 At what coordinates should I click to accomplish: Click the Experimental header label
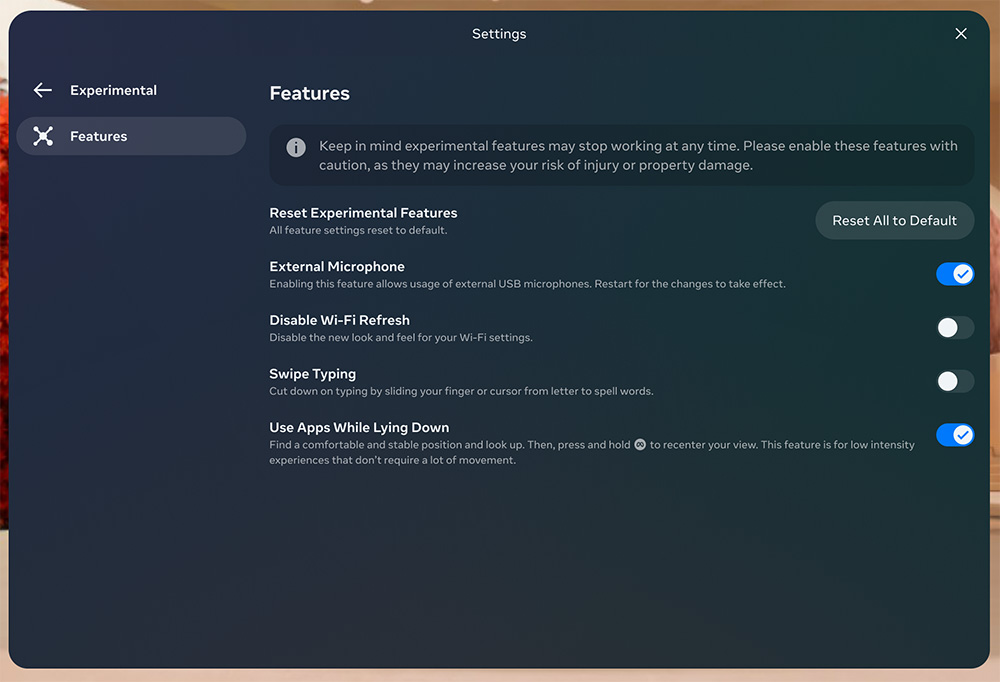[113, 90]
